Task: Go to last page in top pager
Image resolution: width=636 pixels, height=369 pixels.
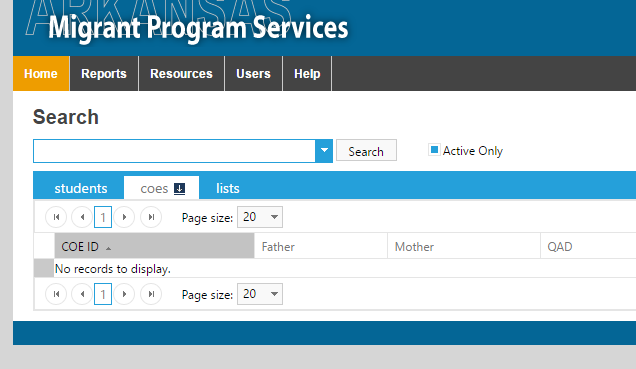Action: point(151,217)
